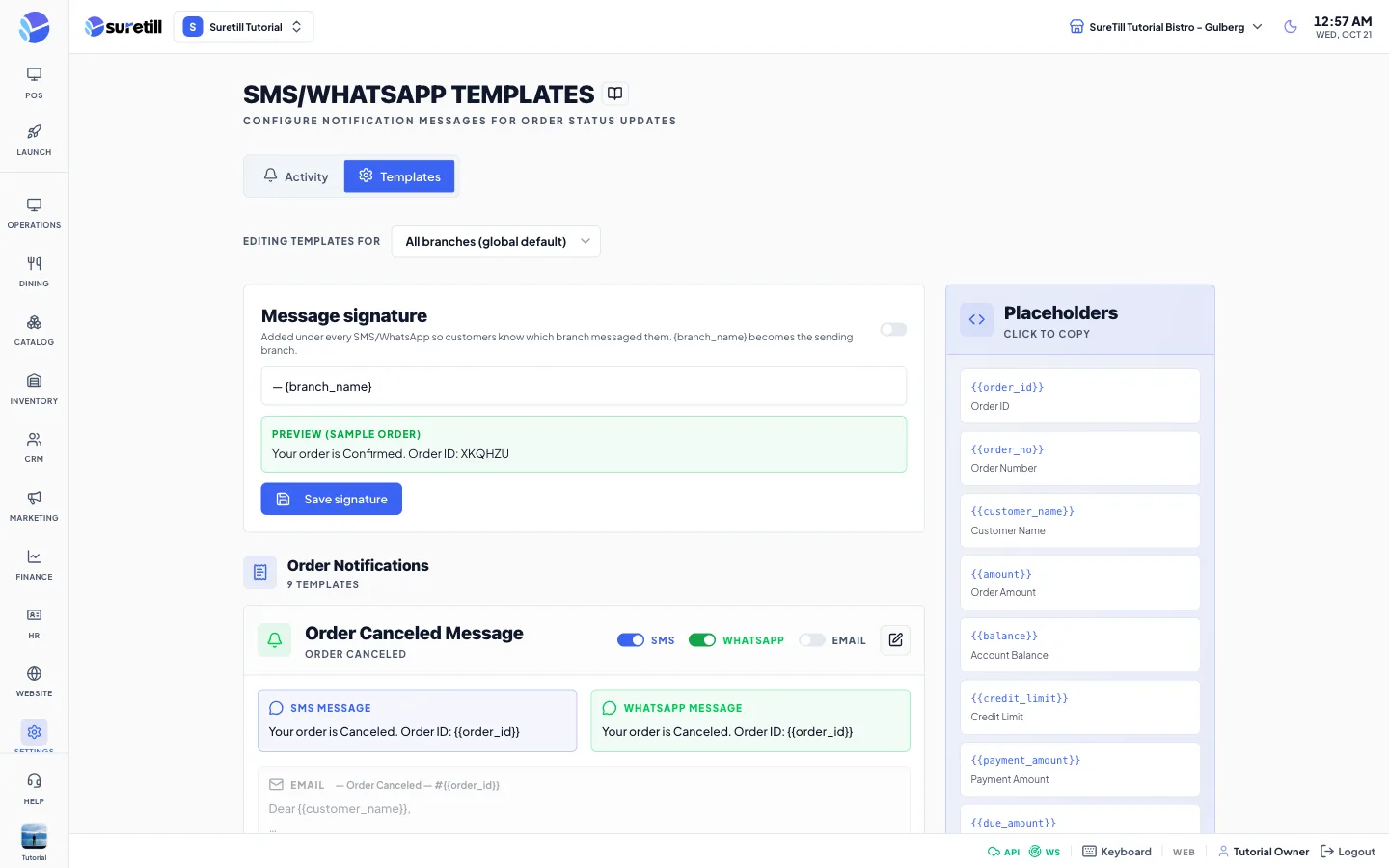Click the Launch rocket icon

pyautogui.click(x=34, y=140)
